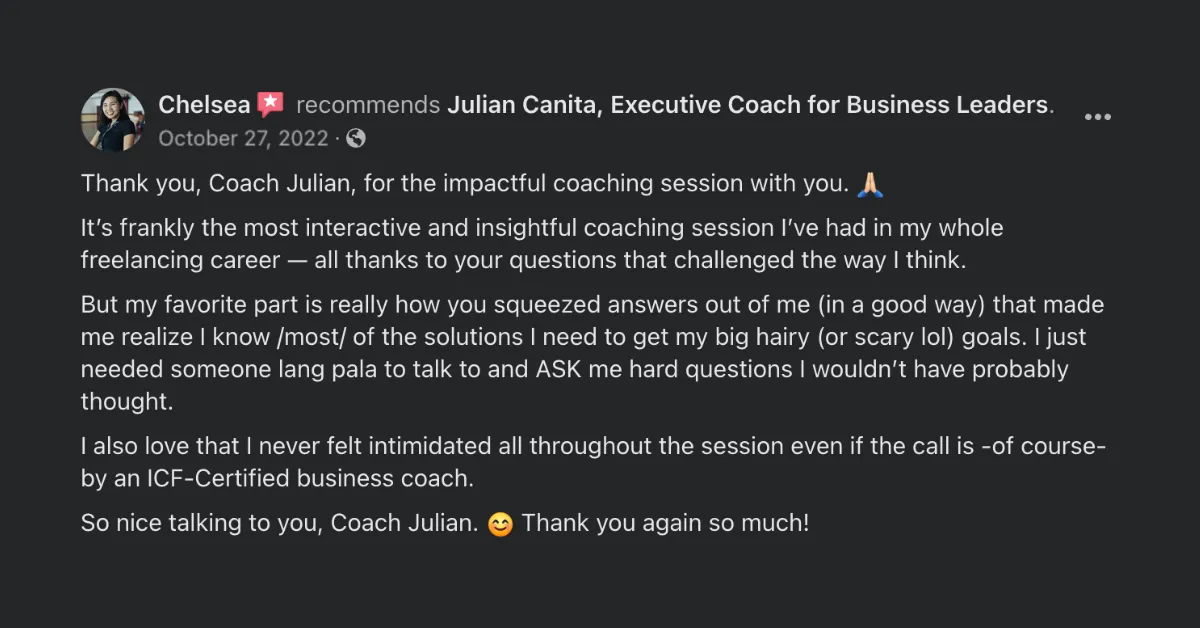
Task: Click the red recommendation star badge beside Chelsea
Action: click(x=270, y=104)
